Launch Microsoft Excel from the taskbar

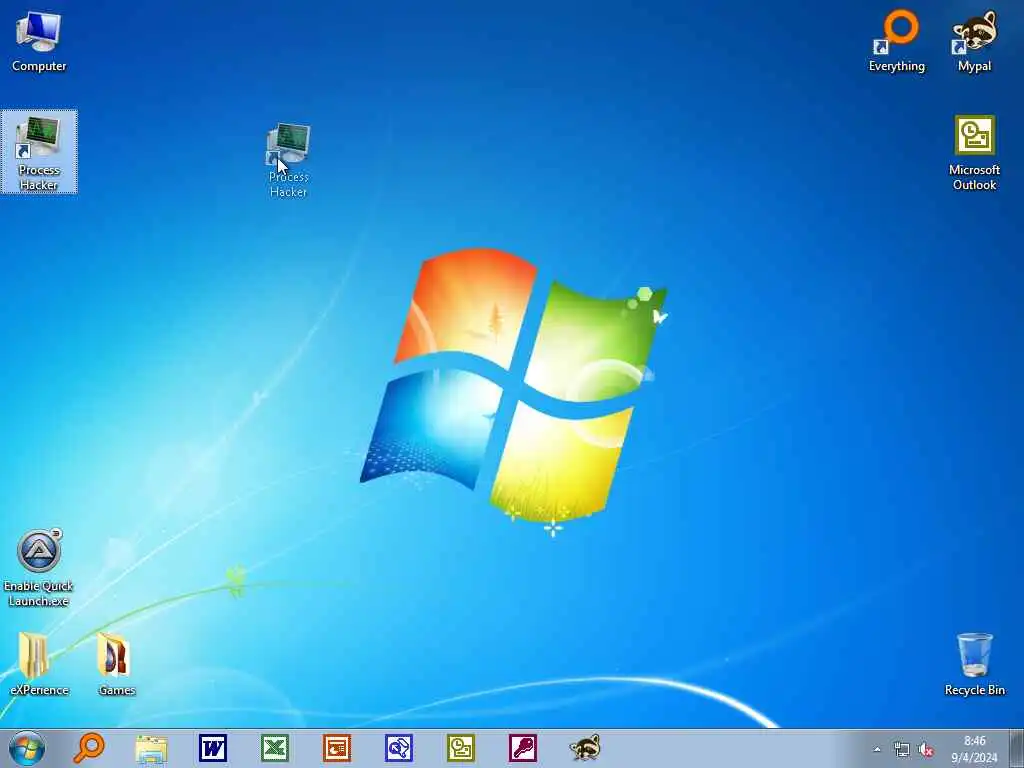[x=275, y=748]
